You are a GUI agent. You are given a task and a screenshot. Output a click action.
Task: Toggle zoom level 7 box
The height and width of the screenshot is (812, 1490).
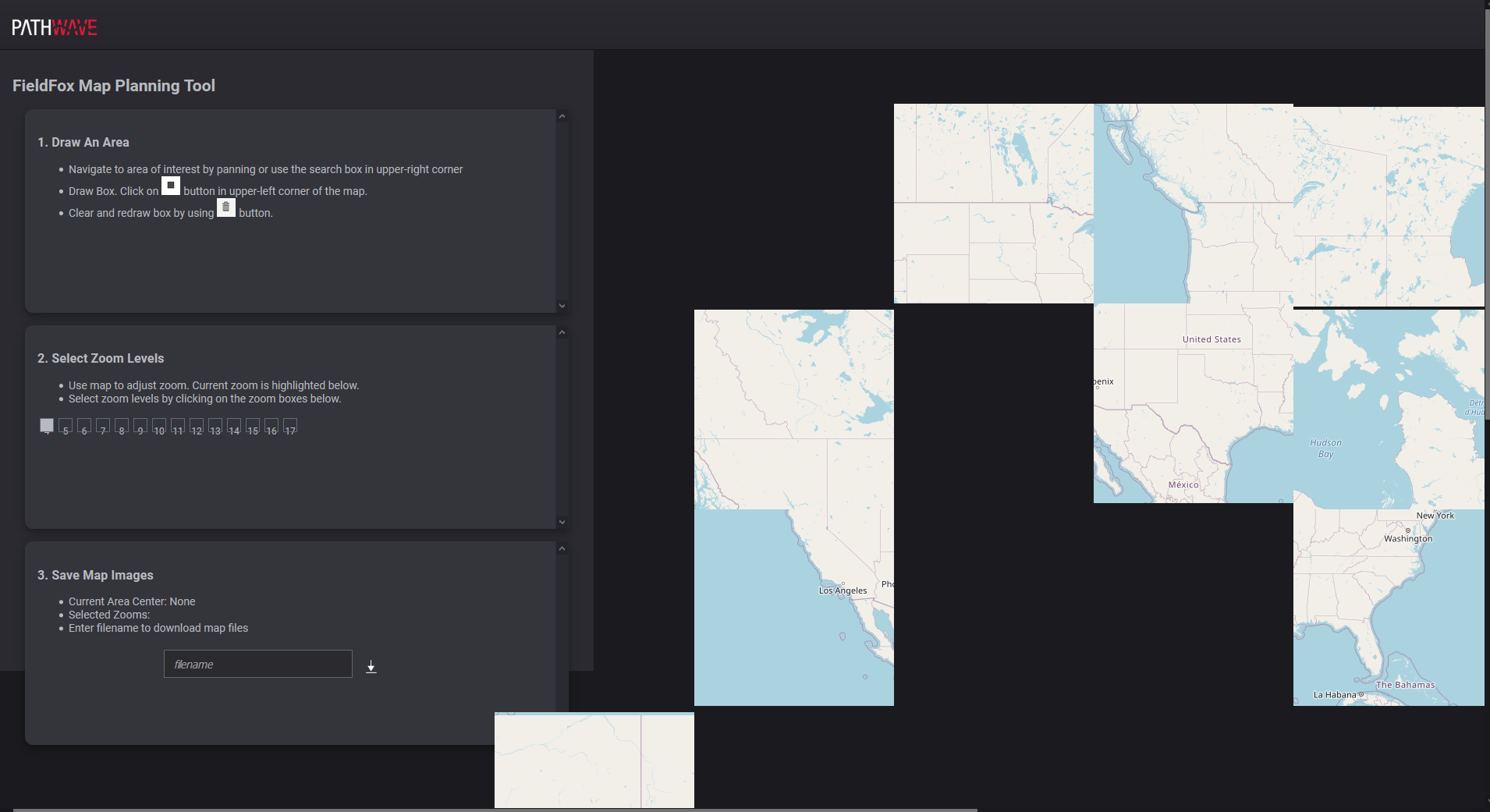tap(103, 427)
